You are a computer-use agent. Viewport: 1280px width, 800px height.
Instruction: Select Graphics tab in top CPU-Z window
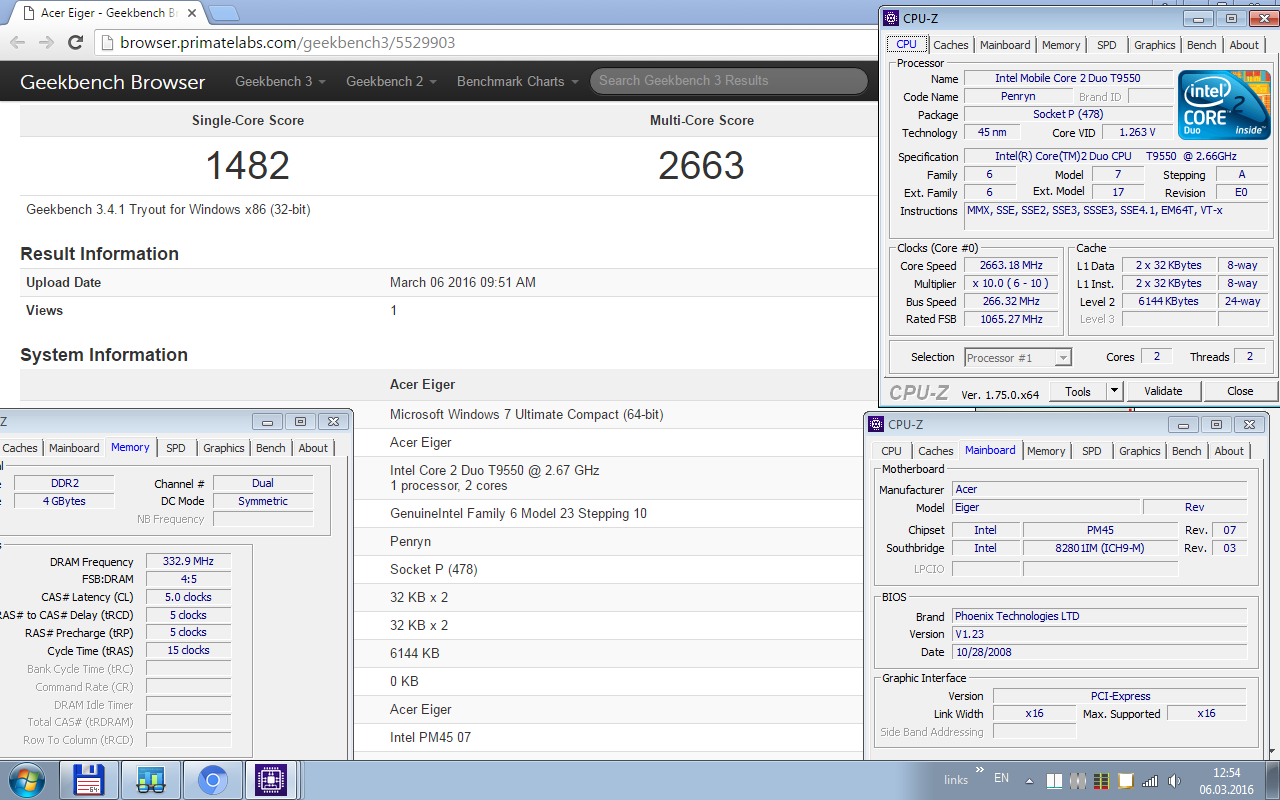click(1155, 45)
